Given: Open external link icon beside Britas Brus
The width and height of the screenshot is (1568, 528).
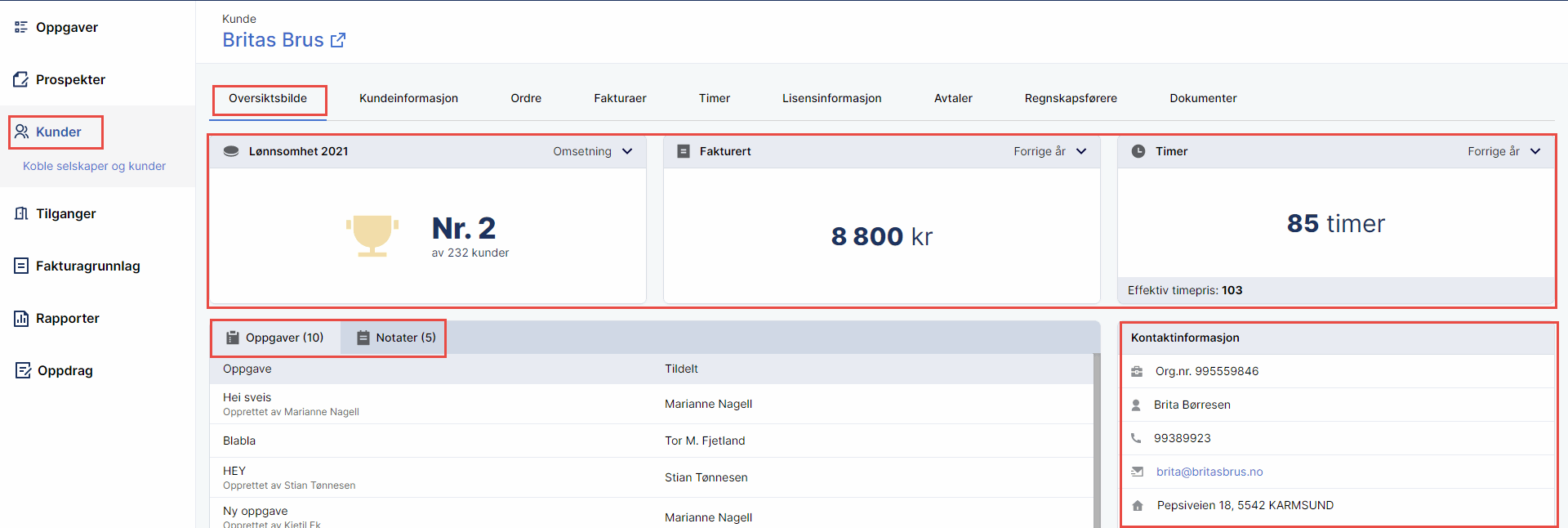Looking at the screenshot, I should pyautogui.click(x=338, y=40).
